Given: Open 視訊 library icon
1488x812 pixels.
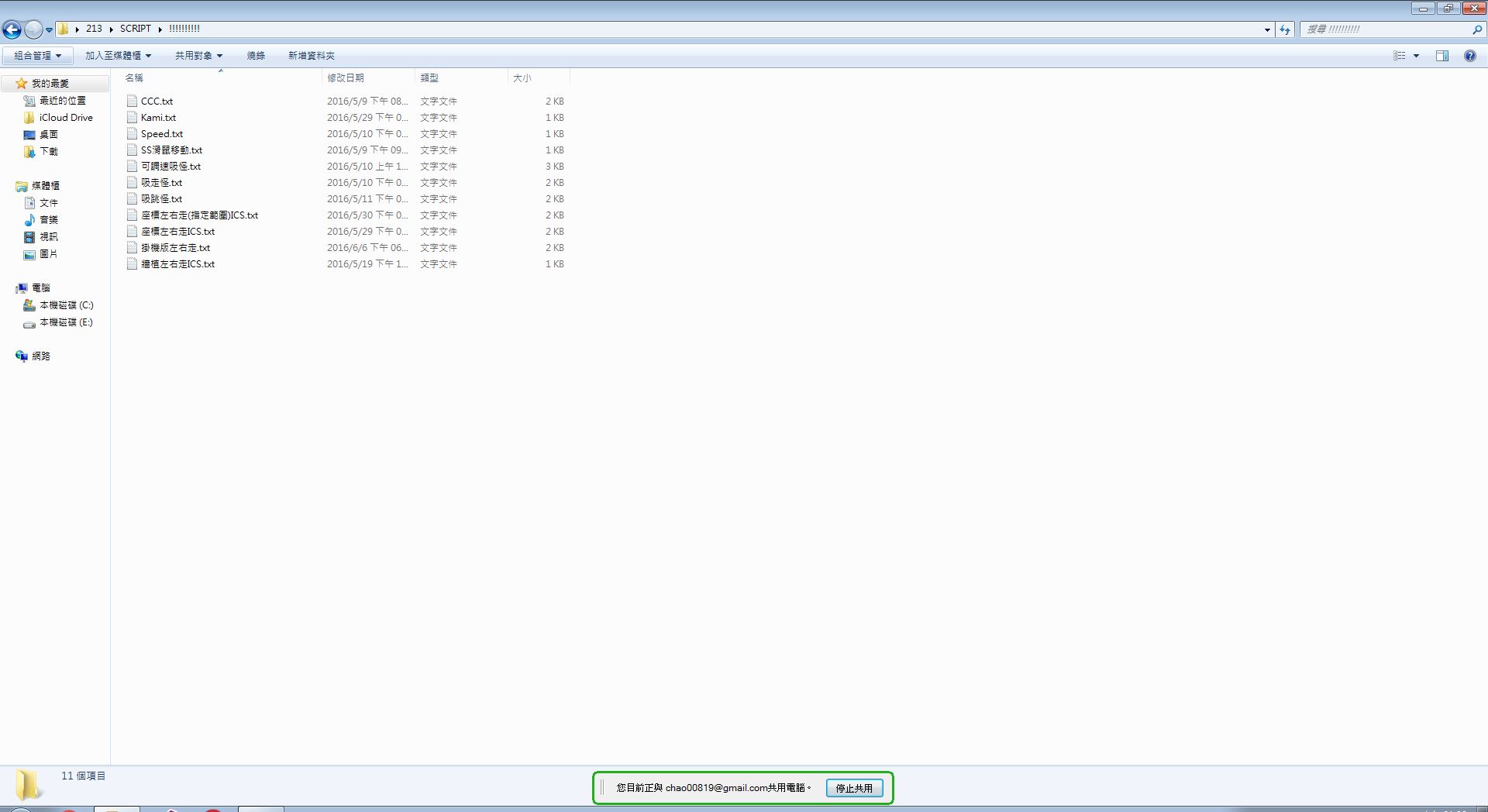Looking at the screenshot, I should [x=29, y=237].
